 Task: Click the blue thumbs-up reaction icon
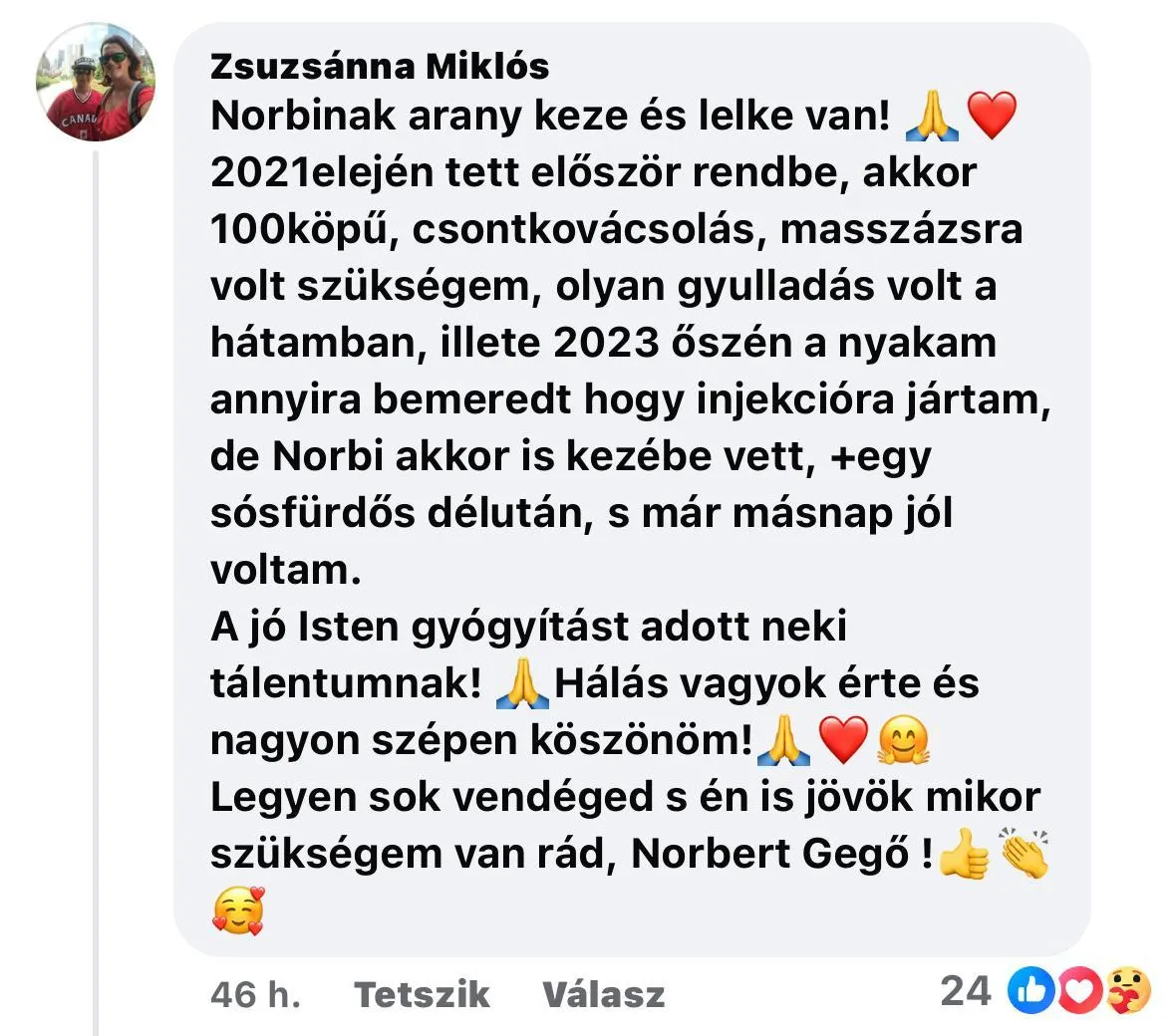pyautogui.click(x=1031, y=990)
